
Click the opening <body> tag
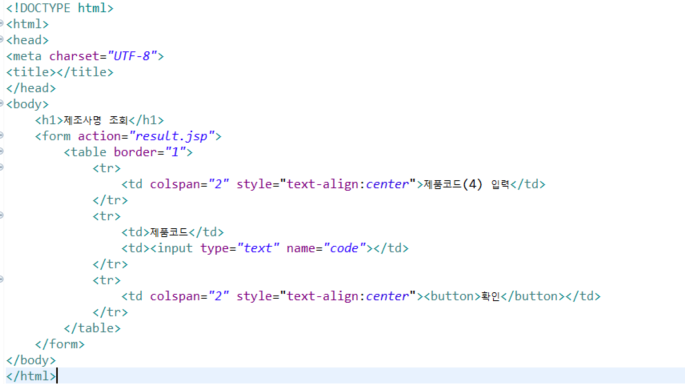28,104
